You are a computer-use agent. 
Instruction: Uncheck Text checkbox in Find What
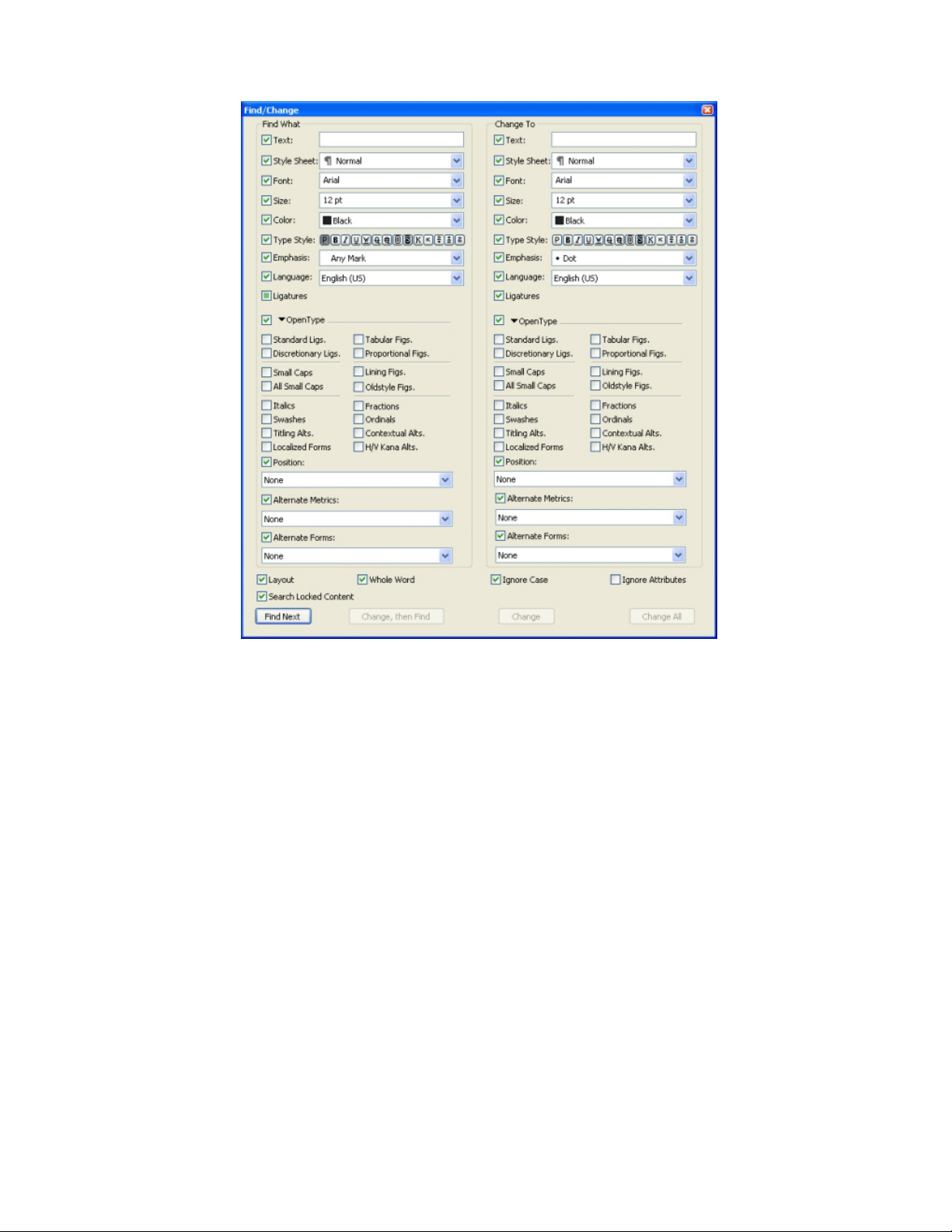(x=267, y=140)
